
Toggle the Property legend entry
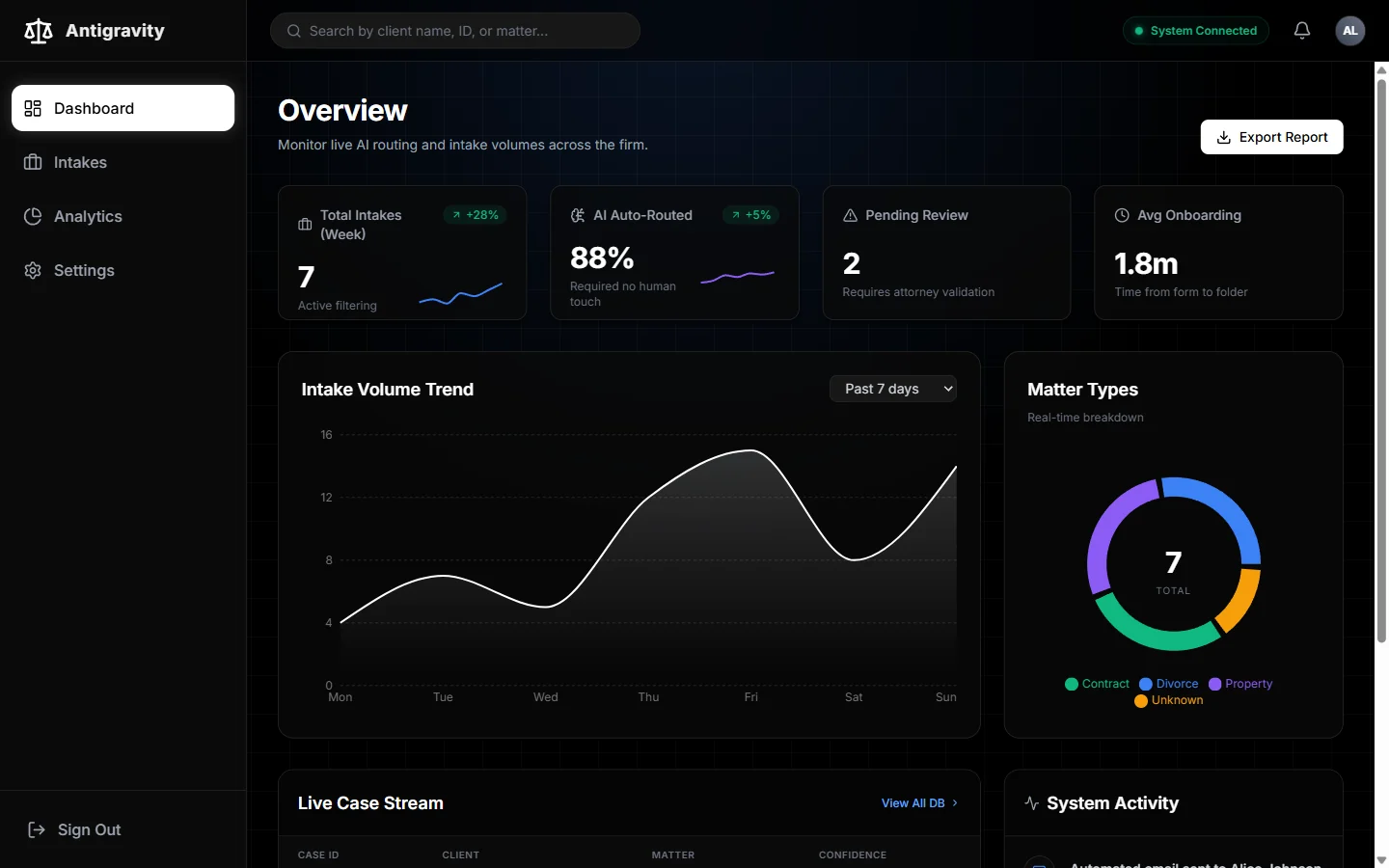tap(1240, 684)
